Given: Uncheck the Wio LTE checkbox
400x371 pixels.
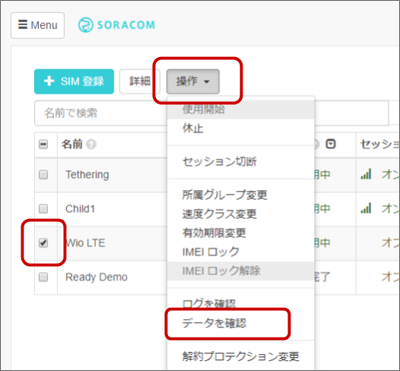Looking at the screenshot, I should [43, 243].
